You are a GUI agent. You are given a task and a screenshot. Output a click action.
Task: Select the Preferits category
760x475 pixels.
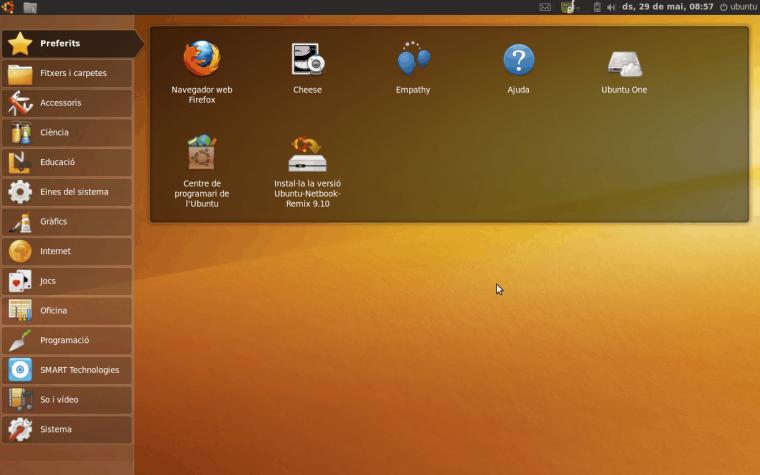[72, 44]
